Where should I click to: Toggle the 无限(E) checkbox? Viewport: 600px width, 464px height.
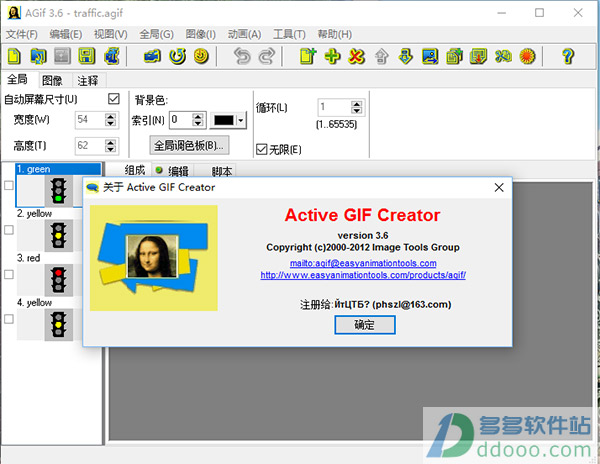point(261,149)
